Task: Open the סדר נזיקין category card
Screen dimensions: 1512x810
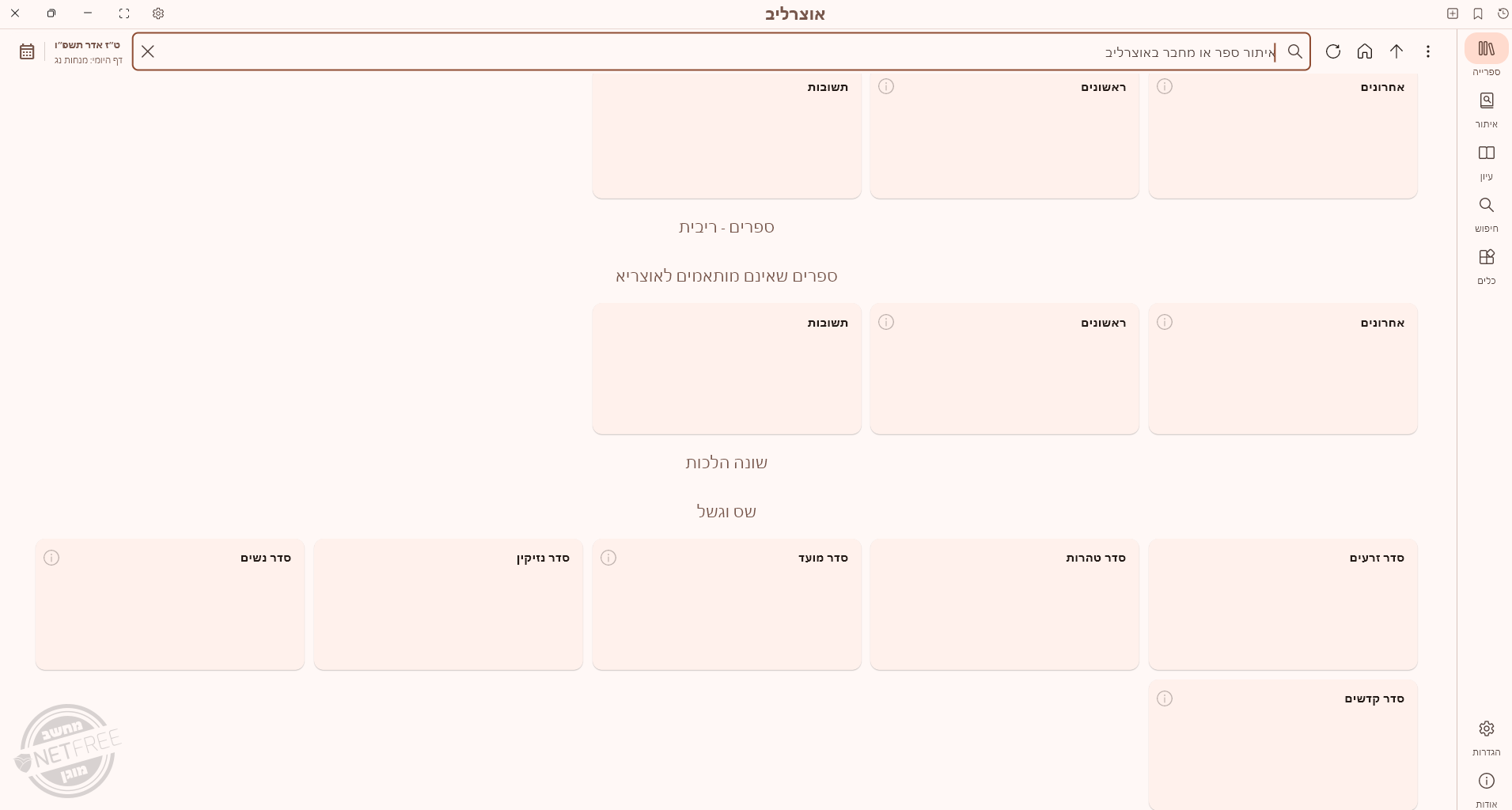Action: point(448,605)
